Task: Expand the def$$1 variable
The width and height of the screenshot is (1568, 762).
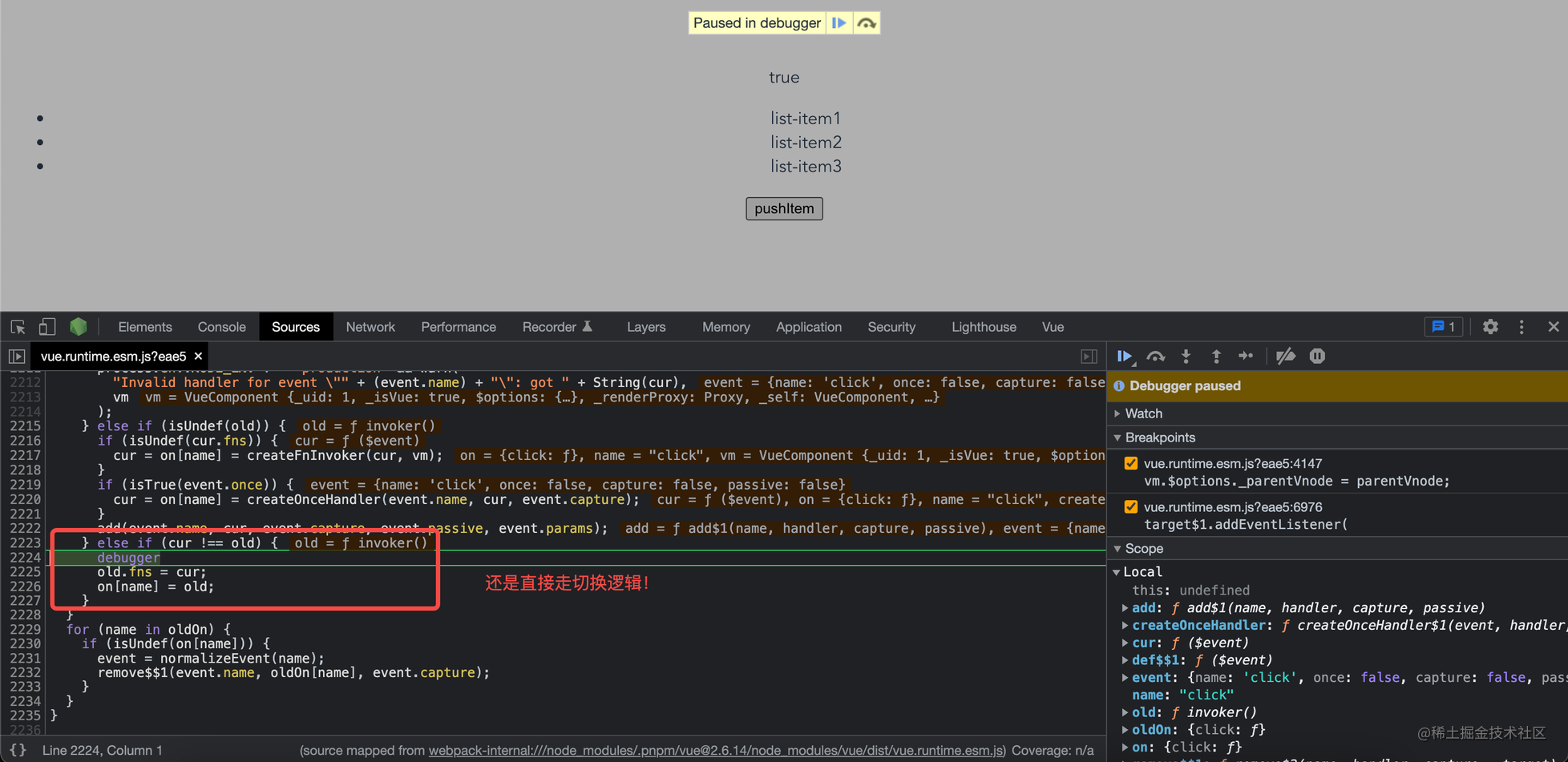Action: tap(1125, 660)
